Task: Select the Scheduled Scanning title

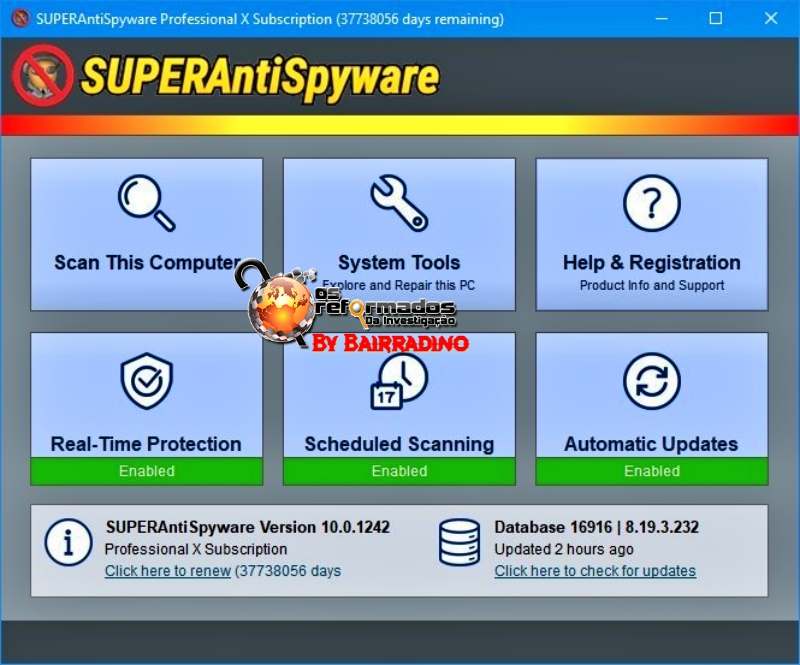Action: click(x=399, y=444)
